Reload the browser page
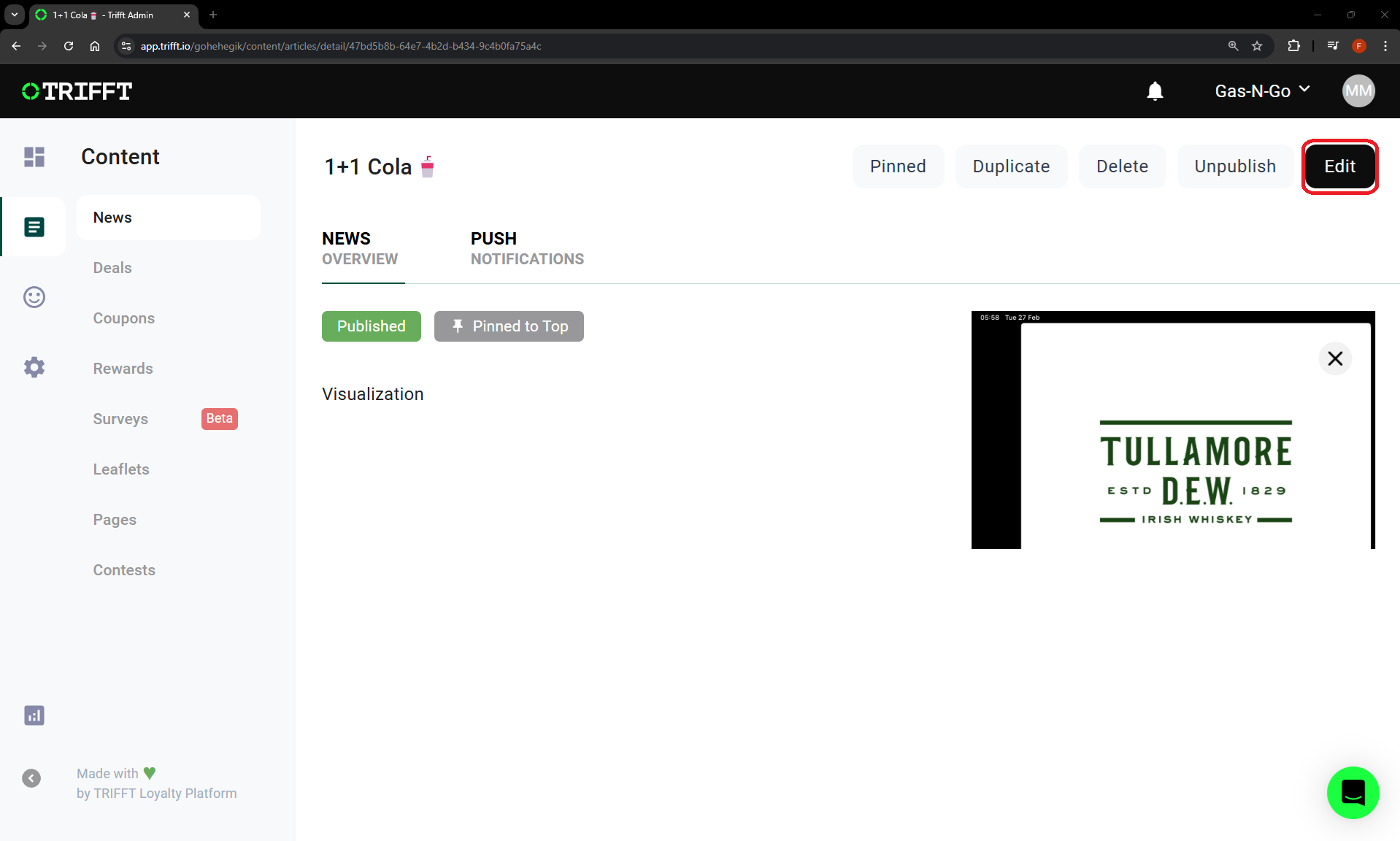The width and height of the screenshot is (1400, 841). tap(69, 46)
